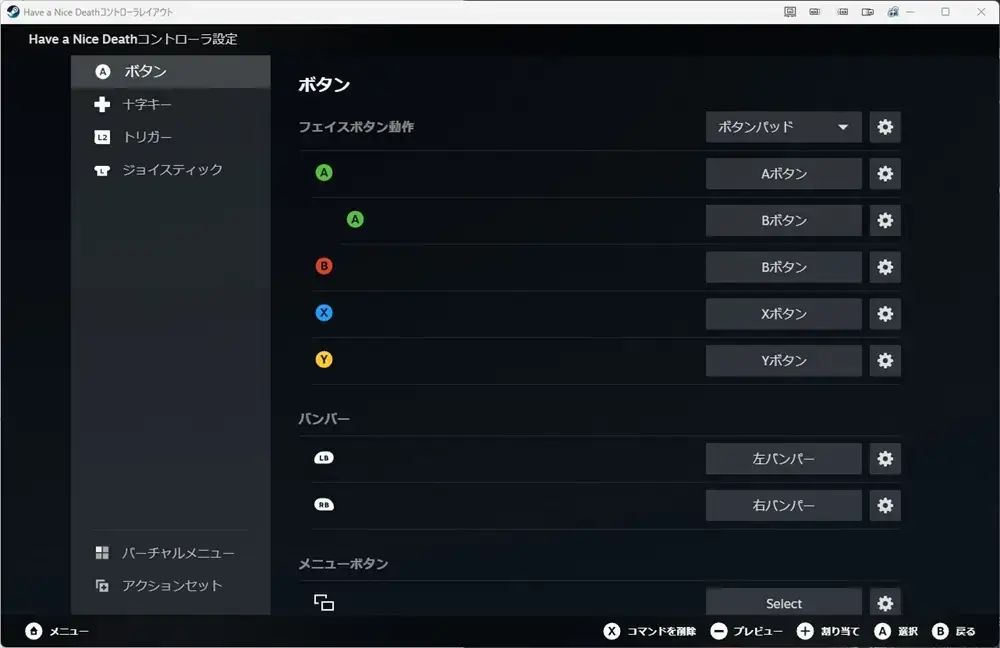This screenshot has width=1000, height=648.
Task: Open バーチャルメニュー in sidebar
Action: pyautogui.click(x=171, y=553)
